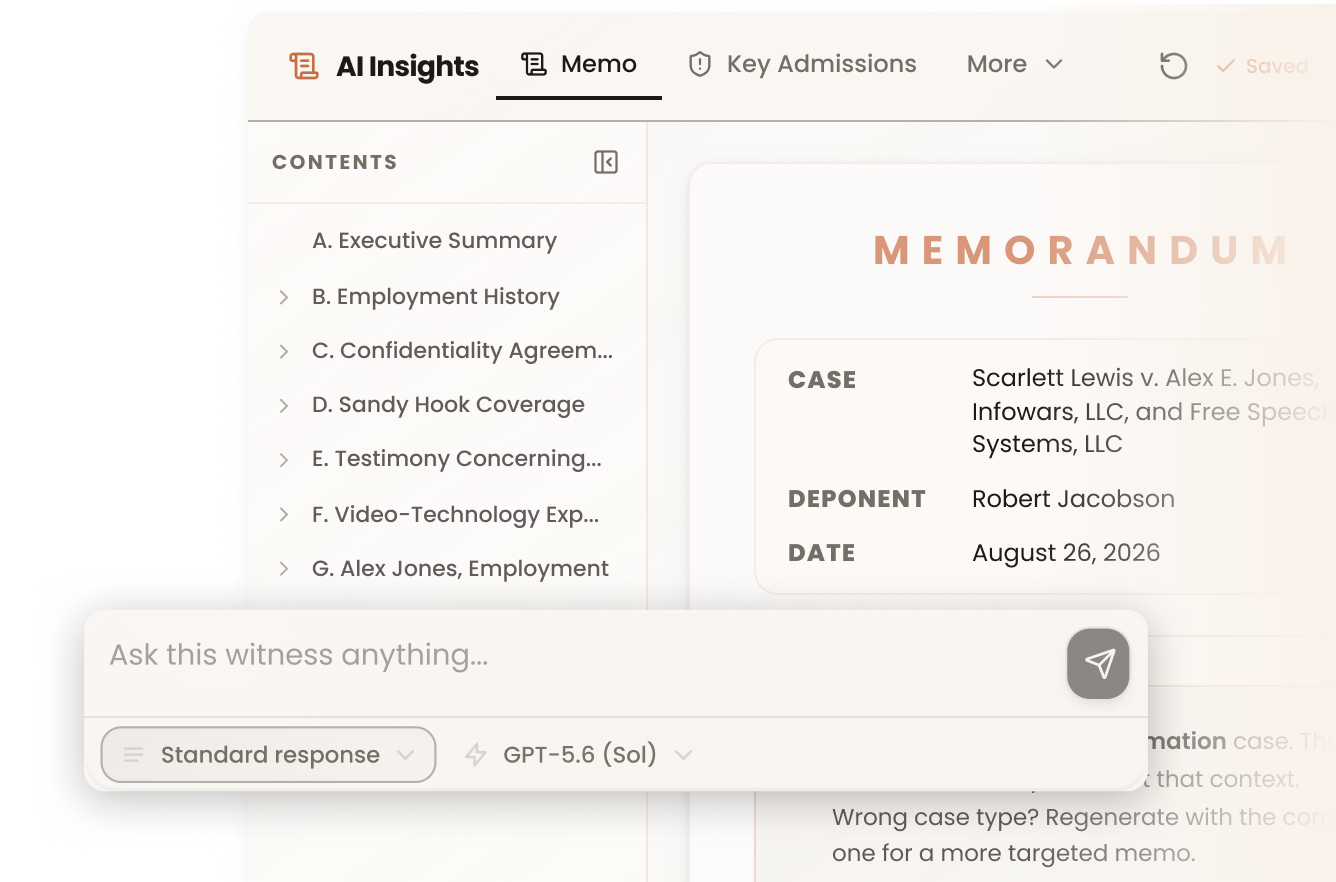Click the send paper plane button

coord(1098,664)
